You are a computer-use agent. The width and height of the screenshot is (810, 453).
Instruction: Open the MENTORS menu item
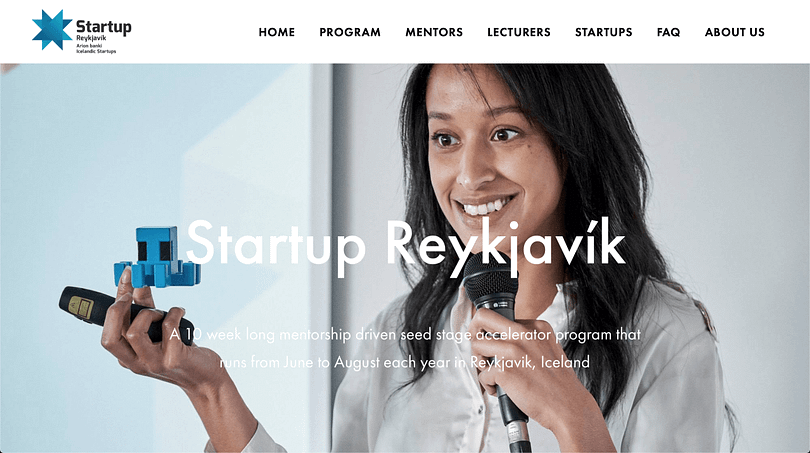pos(434,32)
